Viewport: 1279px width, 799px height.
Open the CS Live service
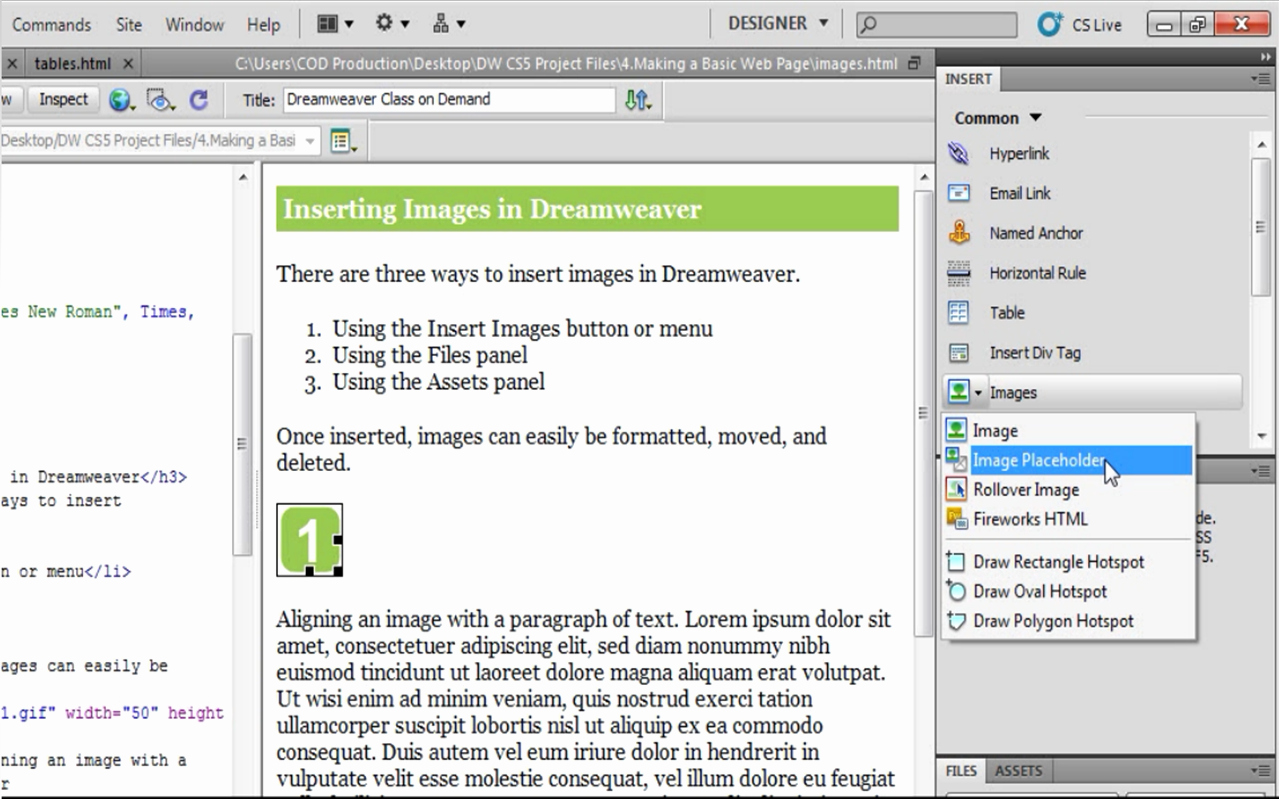[1080, 24]
